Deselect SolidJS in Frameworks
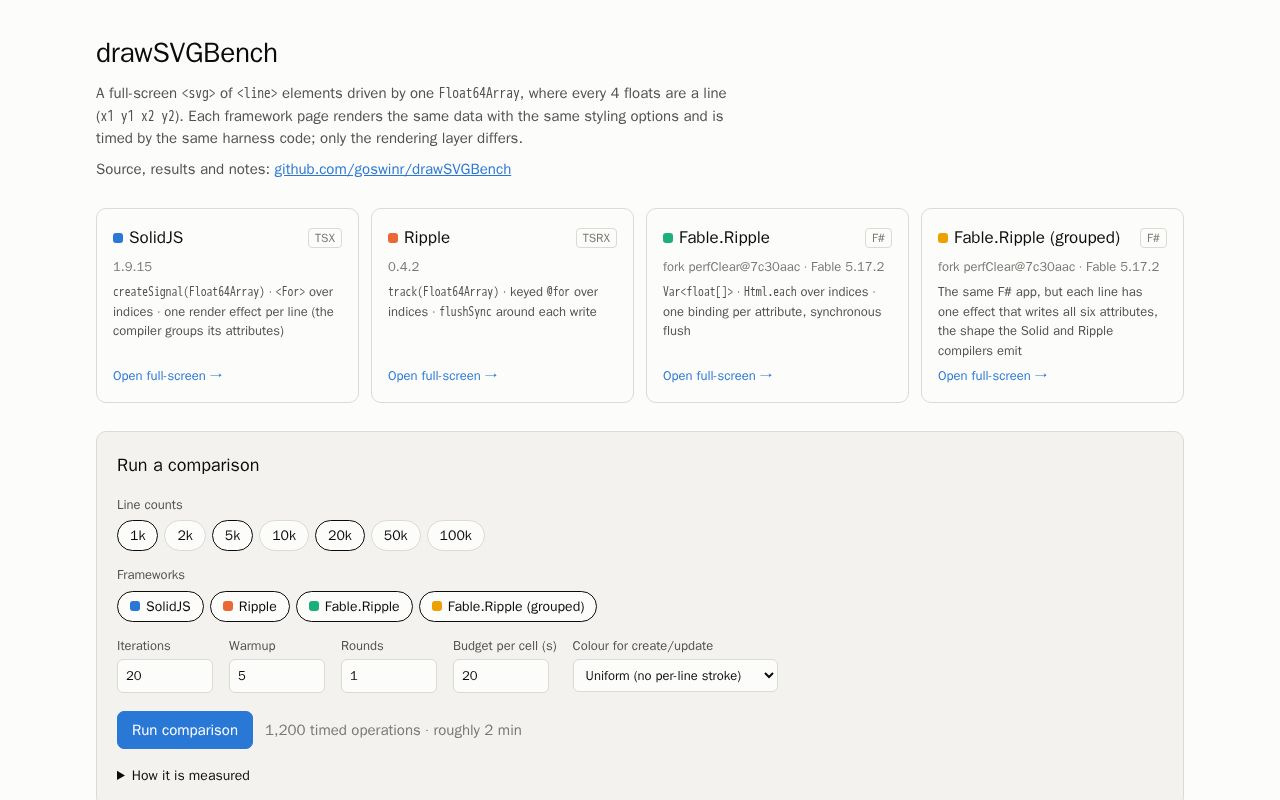The image size is (1280, 800). [x=160, y=607]
